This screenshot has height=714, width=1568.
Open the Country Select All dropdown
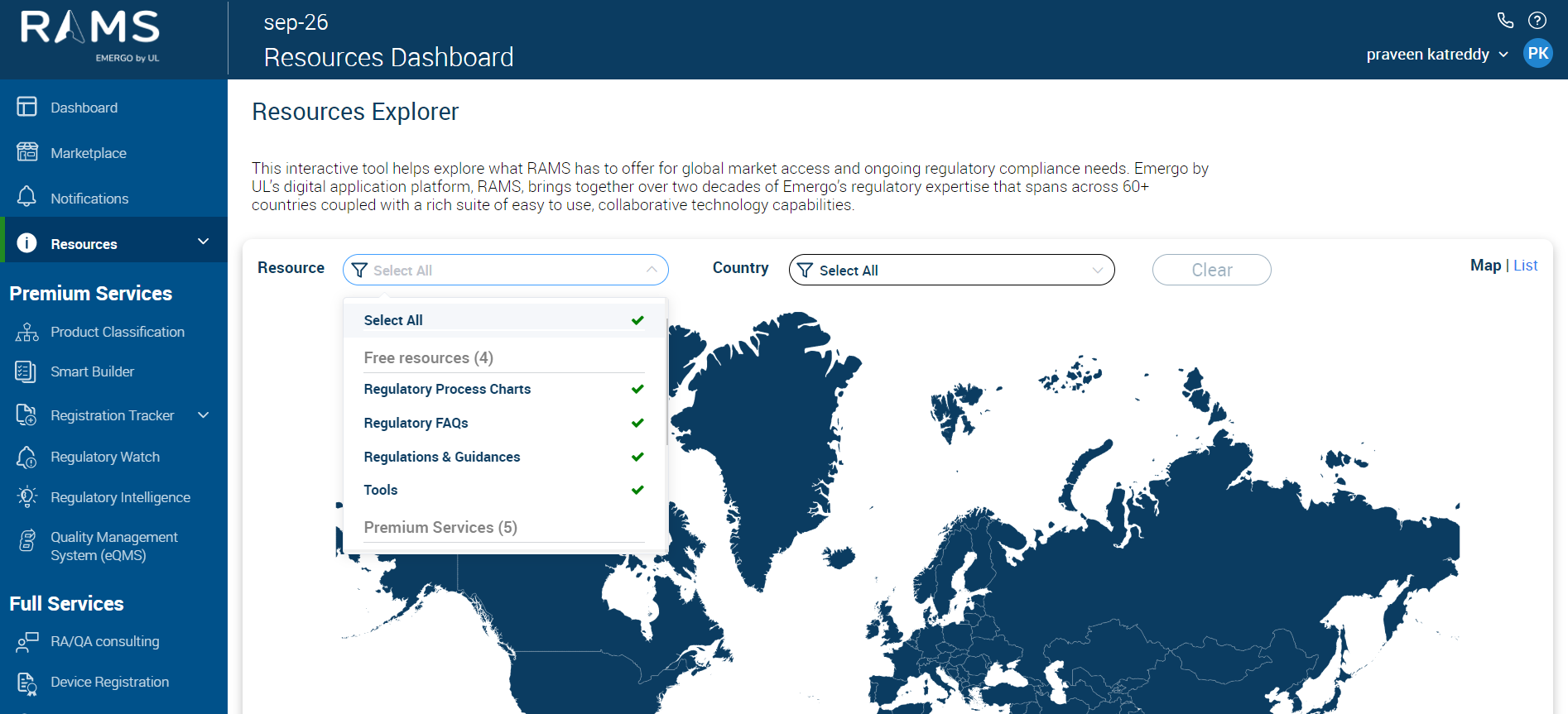point(952,270)
